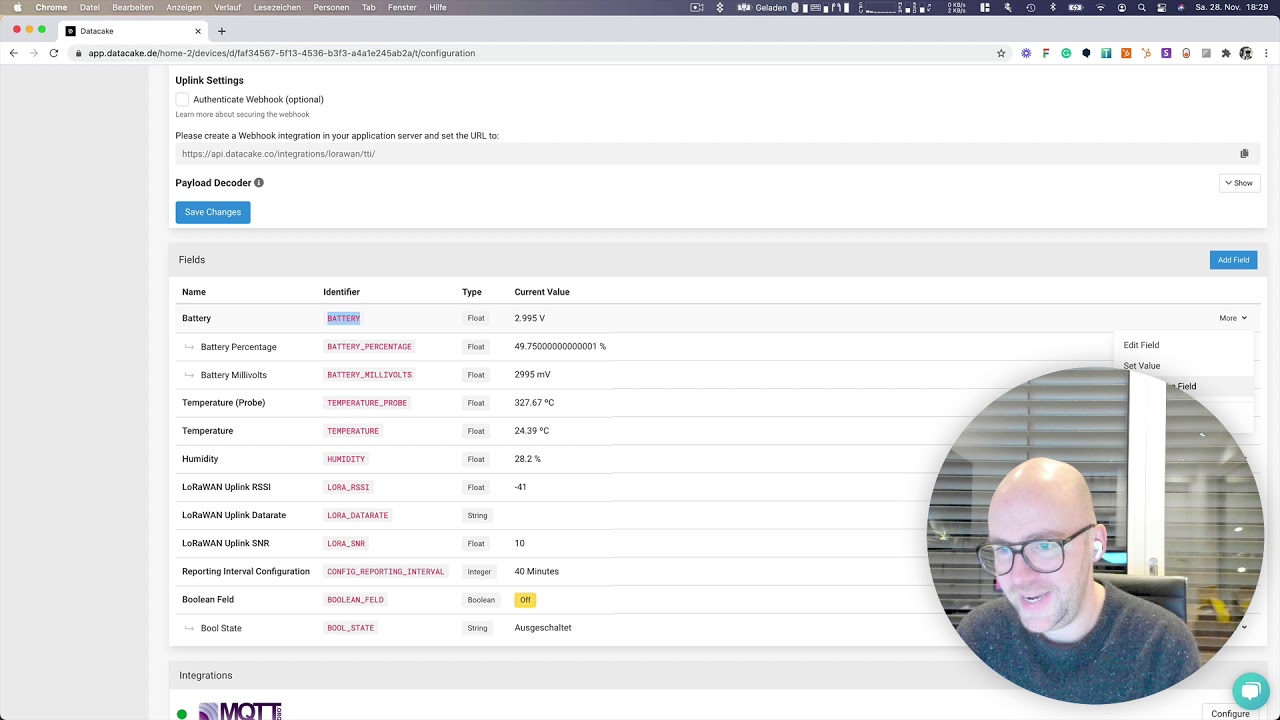Choose Set Value from the More menu
Viewport: 1280px width, 720px height.
point(1142,366)
